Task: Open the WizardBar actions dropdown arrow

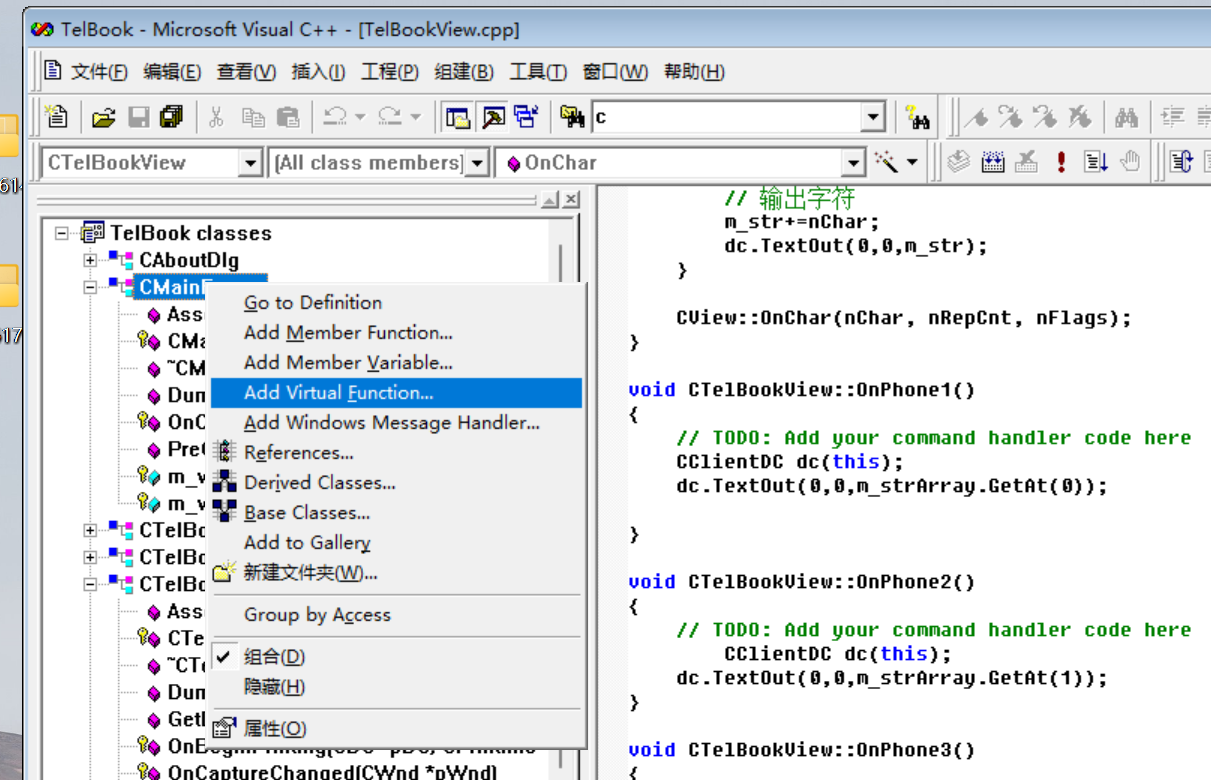Action: pos(911,162)
